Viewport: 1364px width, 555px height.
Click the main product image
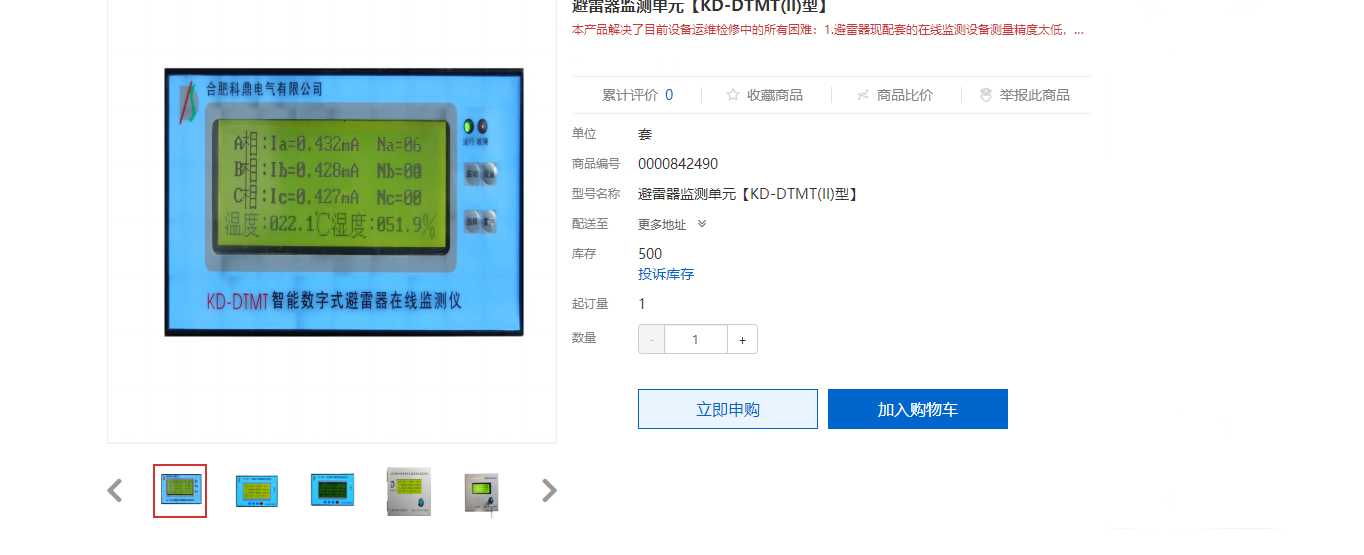point(344,202)
